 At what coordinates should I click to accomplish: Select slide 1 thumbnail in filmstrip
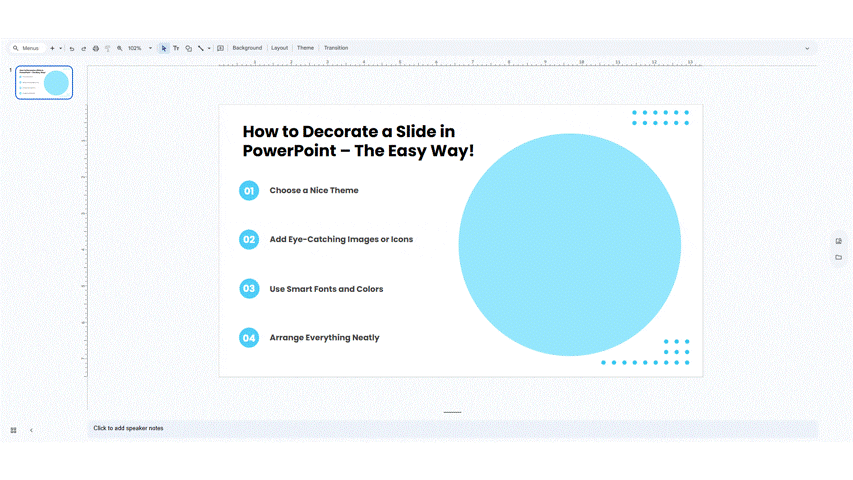click(x=44, y=82)
